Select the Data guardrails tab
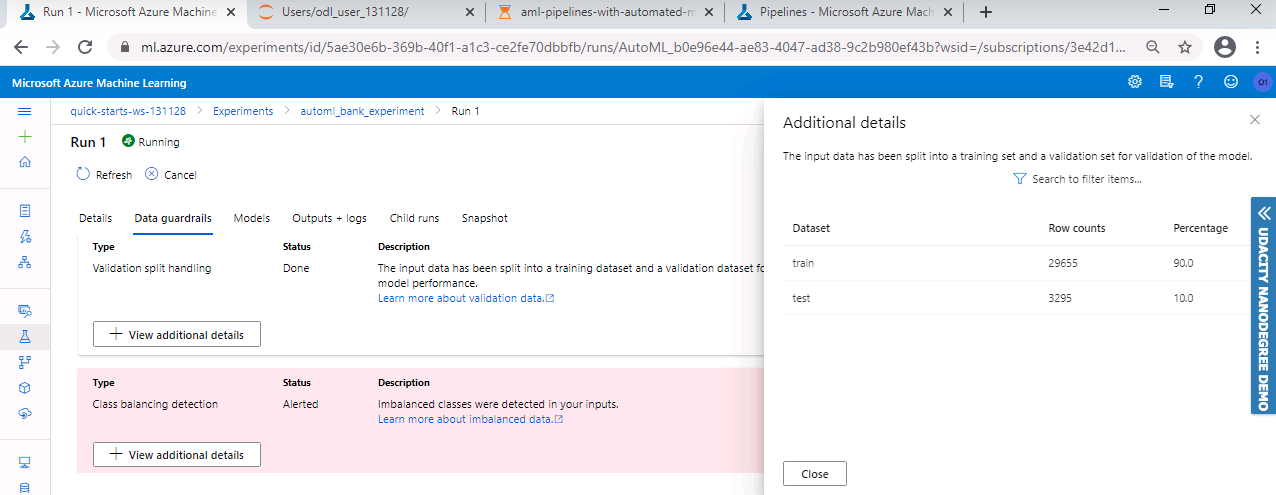Image resolution: width=1276 pixels, height=495 pixels. (173, 218)
